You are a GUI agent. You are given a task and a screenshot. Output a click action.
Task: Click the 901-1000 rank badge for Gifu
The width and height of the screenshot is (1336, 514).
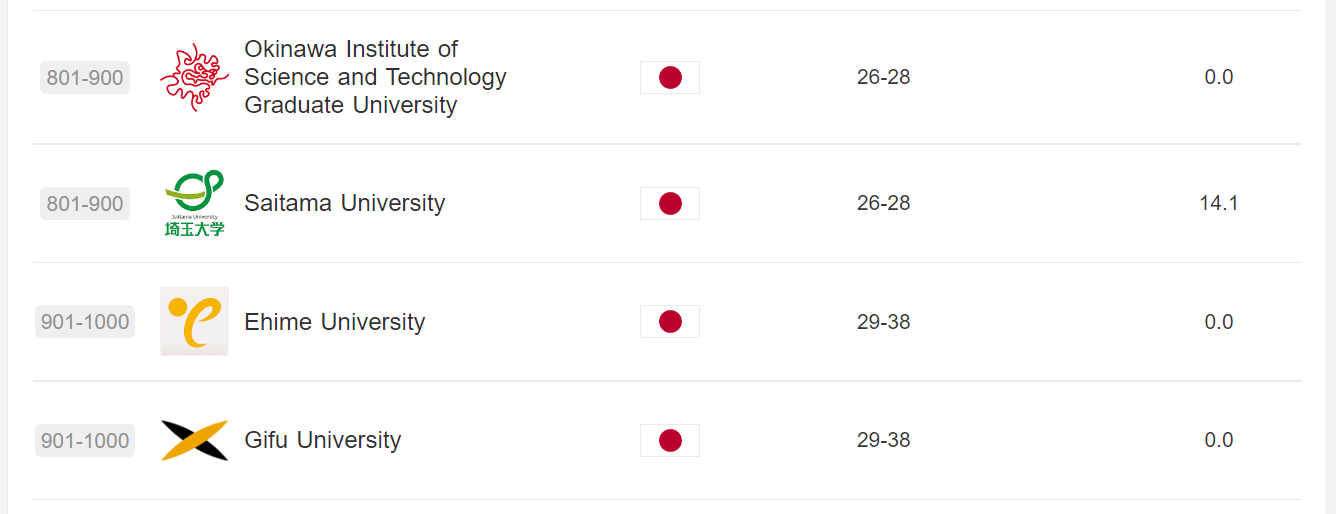pos(85,440)
